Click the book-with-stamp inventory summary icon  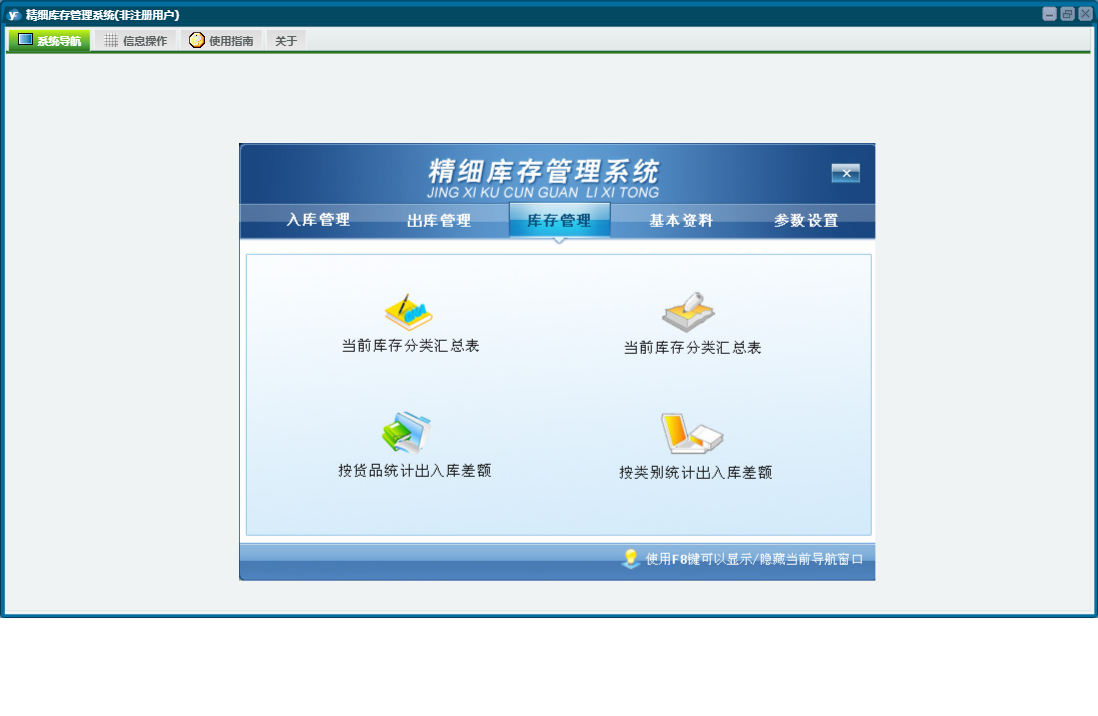689,311
